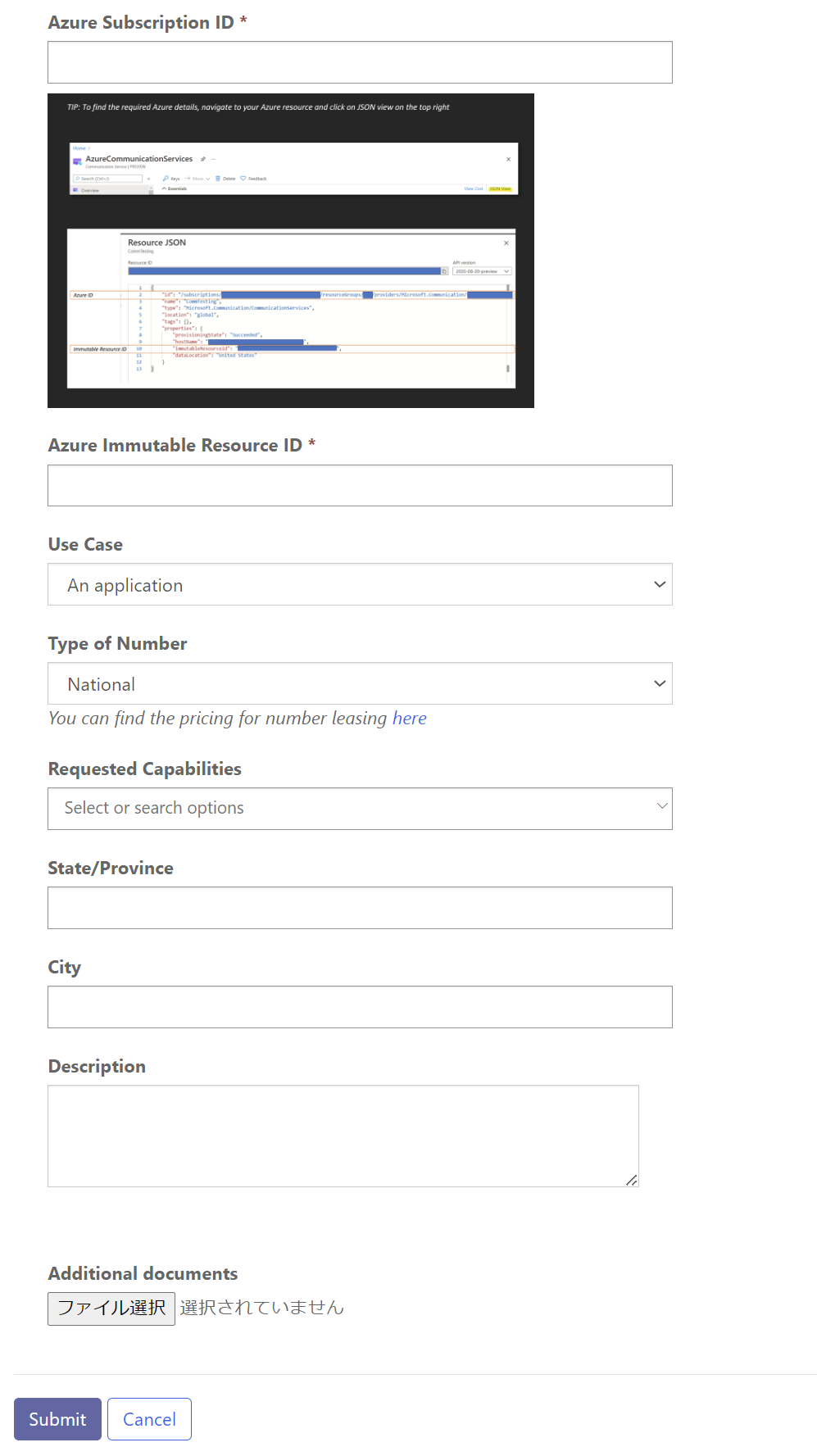817x1456 pixels.
Task: Follow the pricing 'here' link
Action: click(410, 718)
